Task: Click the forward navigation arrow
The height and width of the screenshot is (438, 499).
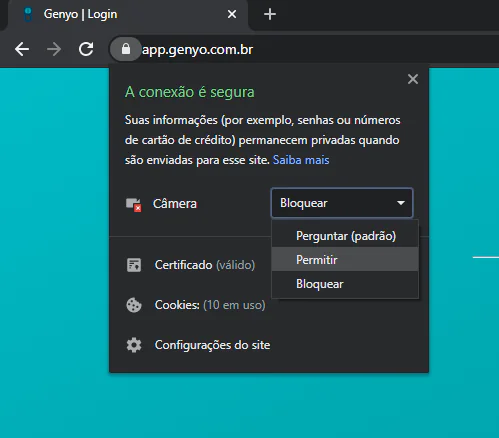Action: (54, 49)
